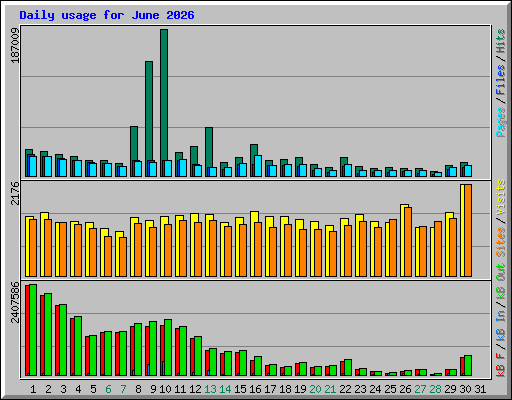
Task: Click the dark green Hits bar for day 9
Action: click(149, 111)
